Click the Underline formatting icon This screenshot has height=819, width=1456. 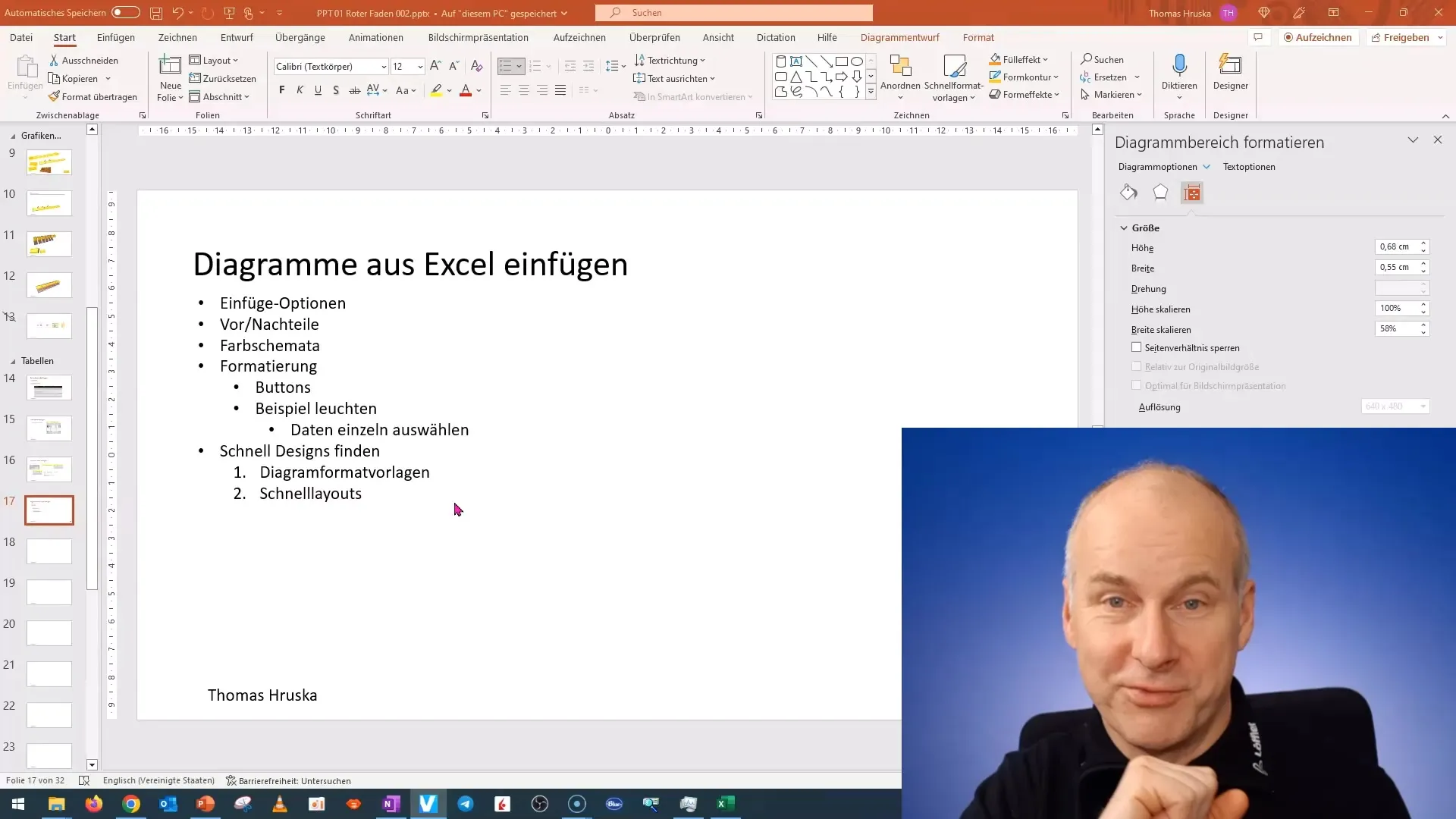tap(317, 91)
